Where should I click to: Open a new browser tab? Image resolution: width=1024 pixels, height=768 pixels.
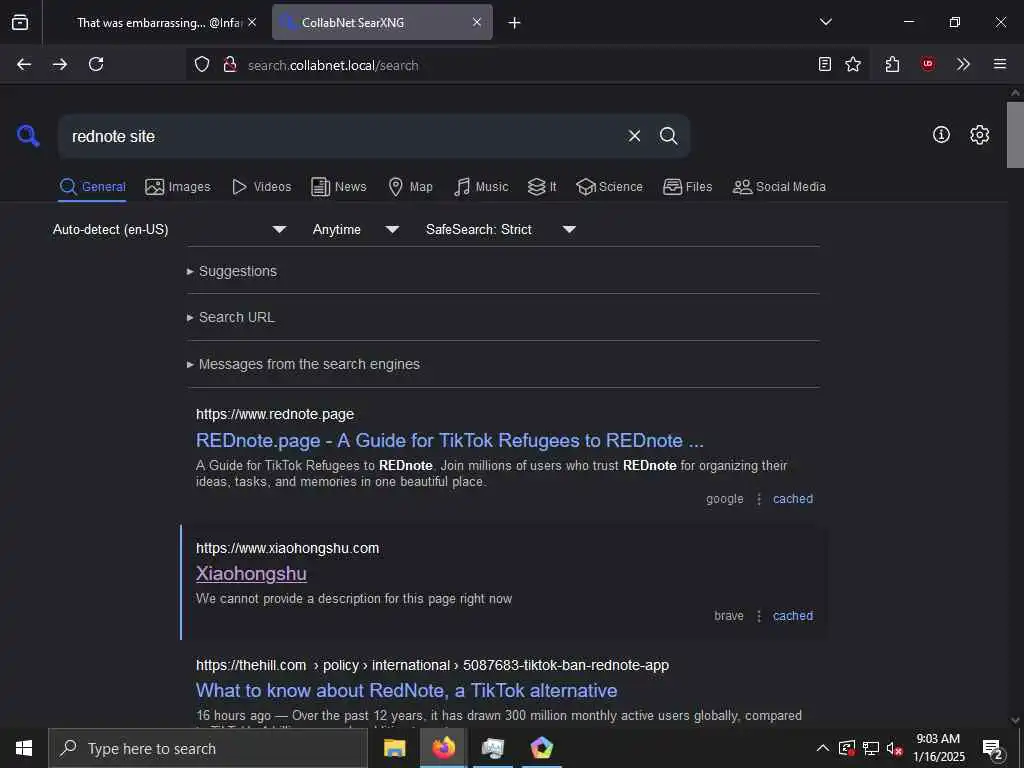[x=515, y=23]
